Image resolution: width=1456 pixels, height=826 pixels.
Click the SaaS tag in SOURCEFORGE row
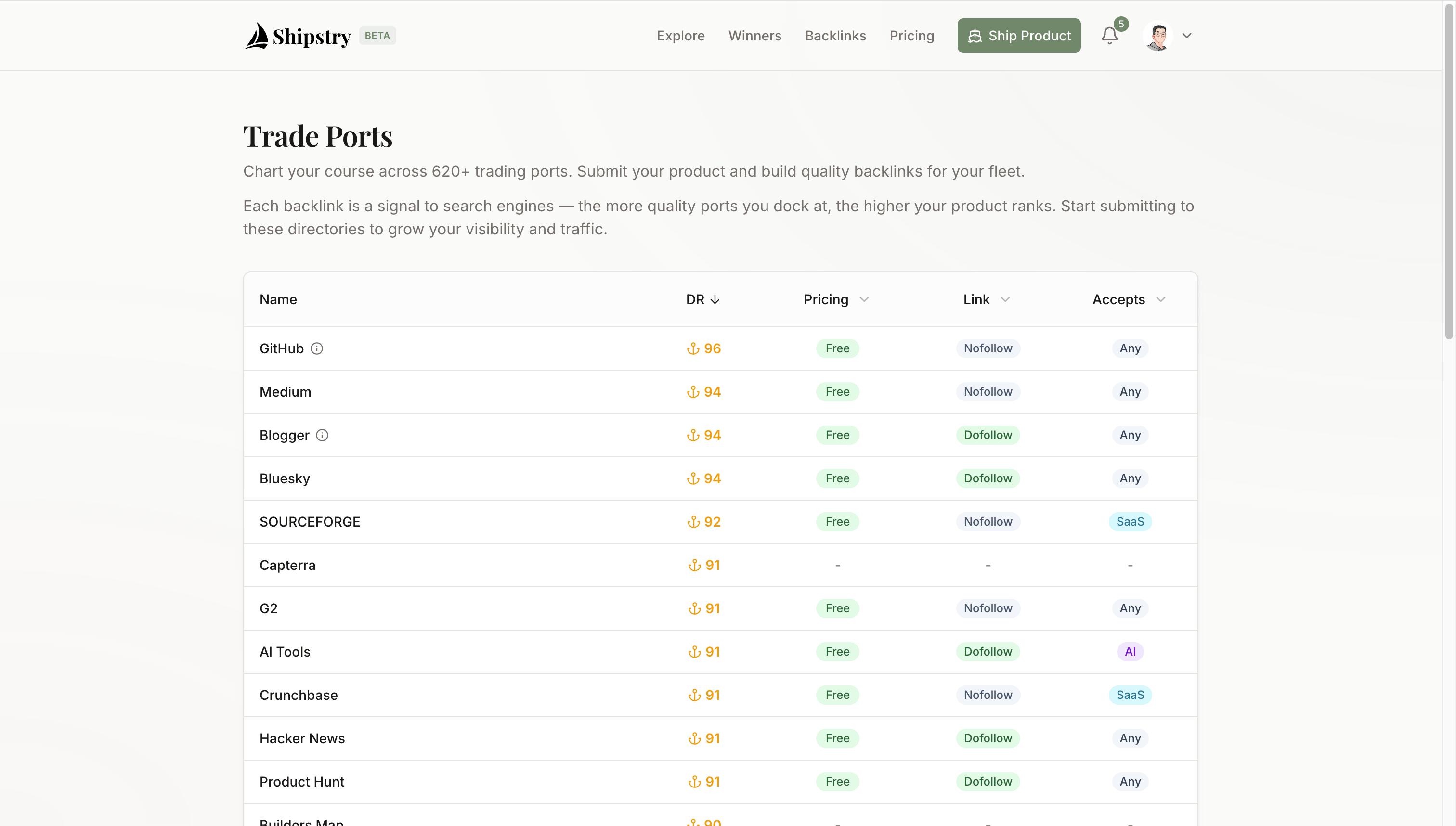tap(1130, 522)
